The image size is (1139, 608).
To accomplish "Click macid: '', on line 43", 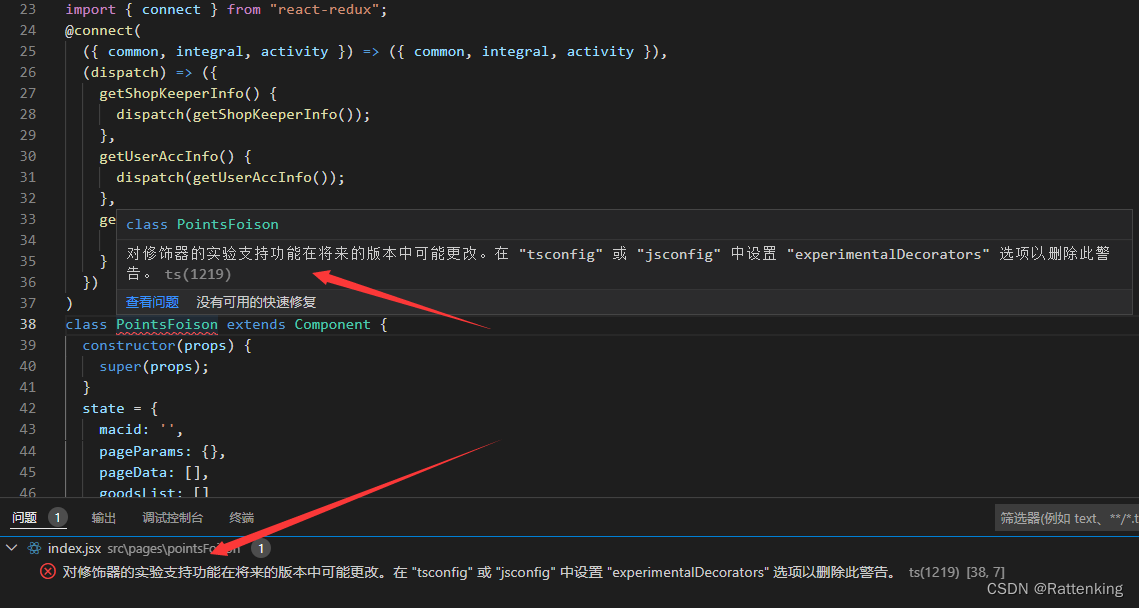I will (142, 430).
